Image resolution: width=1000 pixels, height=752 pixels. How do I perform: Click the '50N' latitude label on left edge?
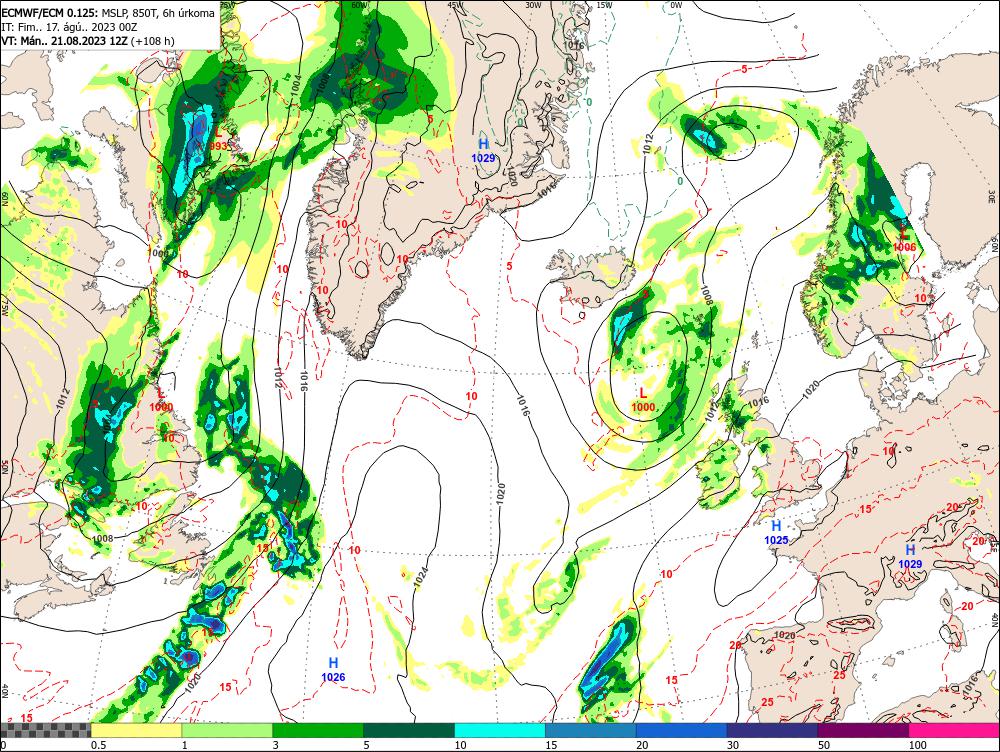coord(4,467)
